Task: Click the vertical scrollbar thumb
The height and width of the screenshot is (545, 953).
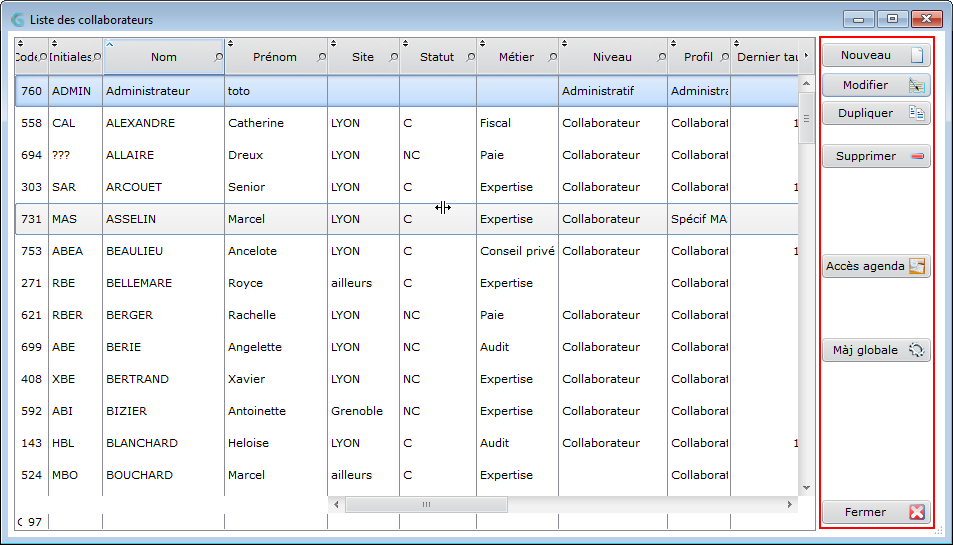Action: (807, 118)
